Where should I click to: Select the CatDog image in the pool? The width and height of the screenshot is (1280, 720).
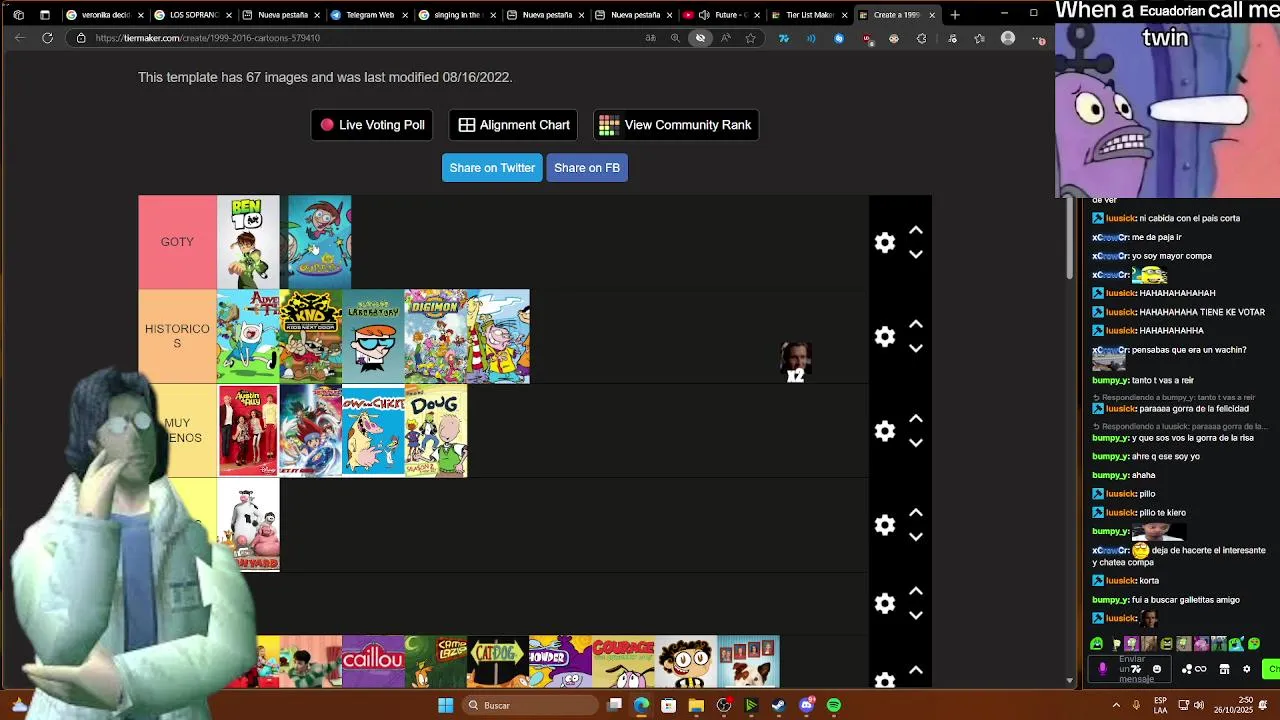coord(498,661)
